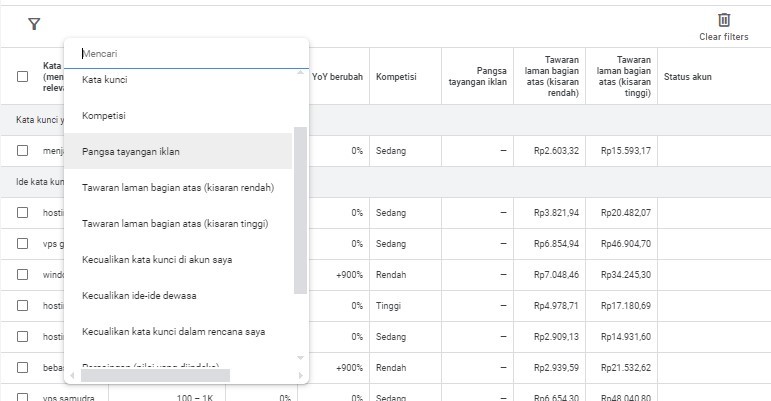Viewport: 771px width, 401px height.
Task: Click +900% in Rp2.939,59 row
Action: tap(349, 368)
